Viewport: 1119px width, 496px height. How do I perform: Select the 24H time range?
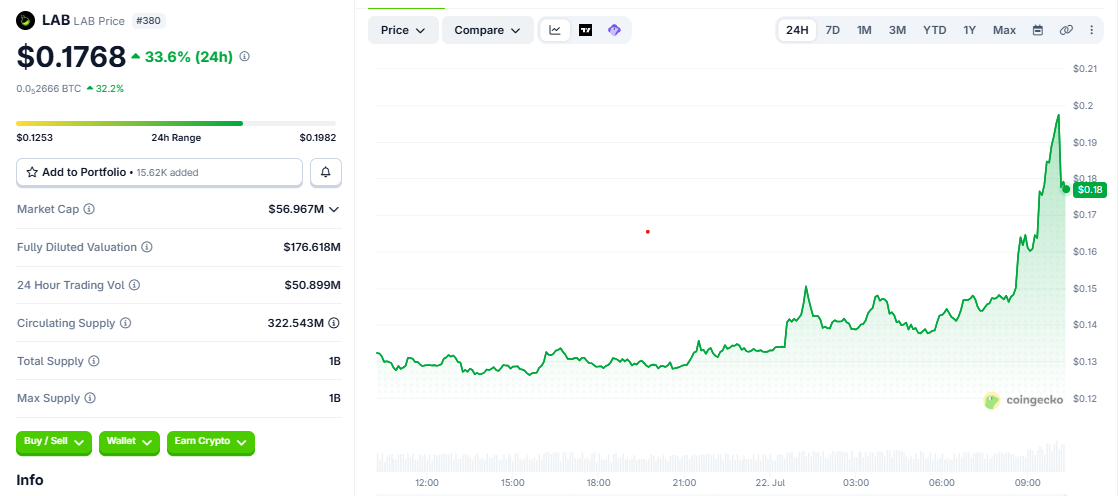[797, 30]
